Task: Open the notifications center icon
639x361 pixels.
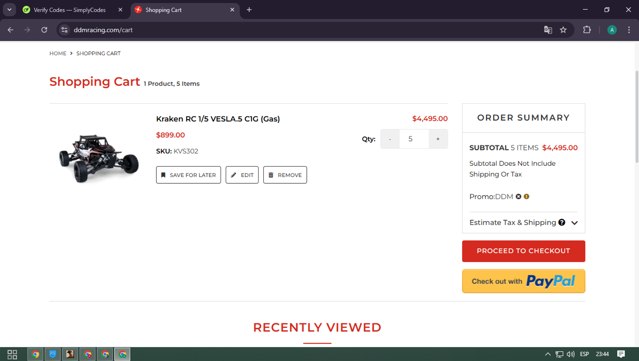Action: pyautogui.click(x=621, y=354)
